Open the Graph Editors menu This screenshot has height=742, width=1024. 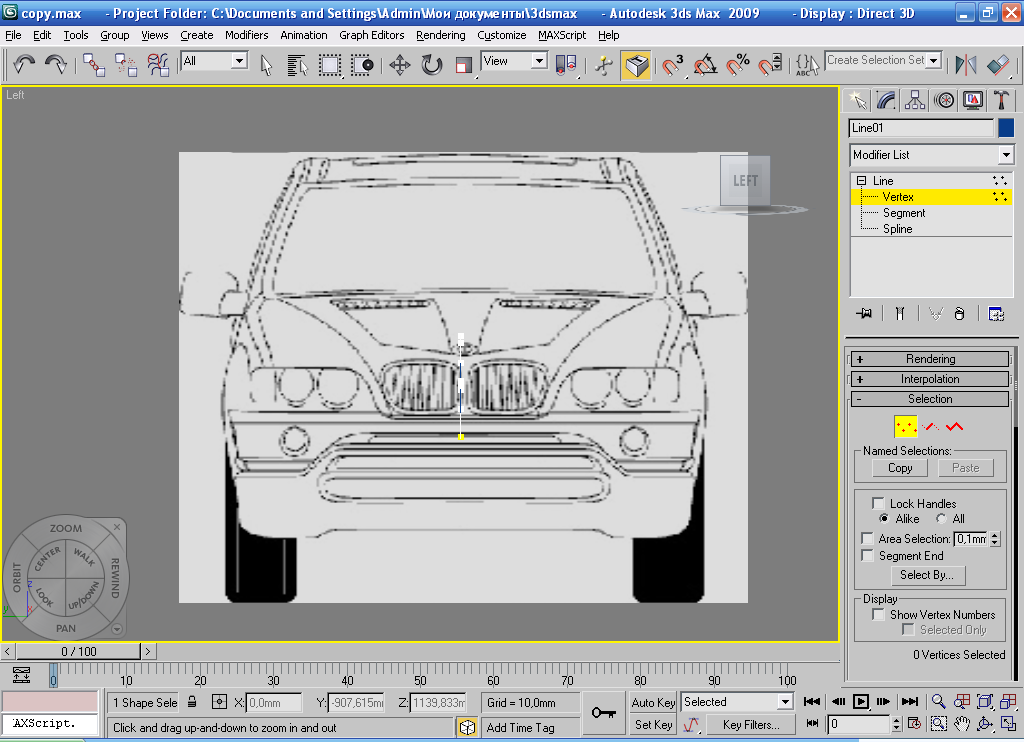(x=372, y=35)
